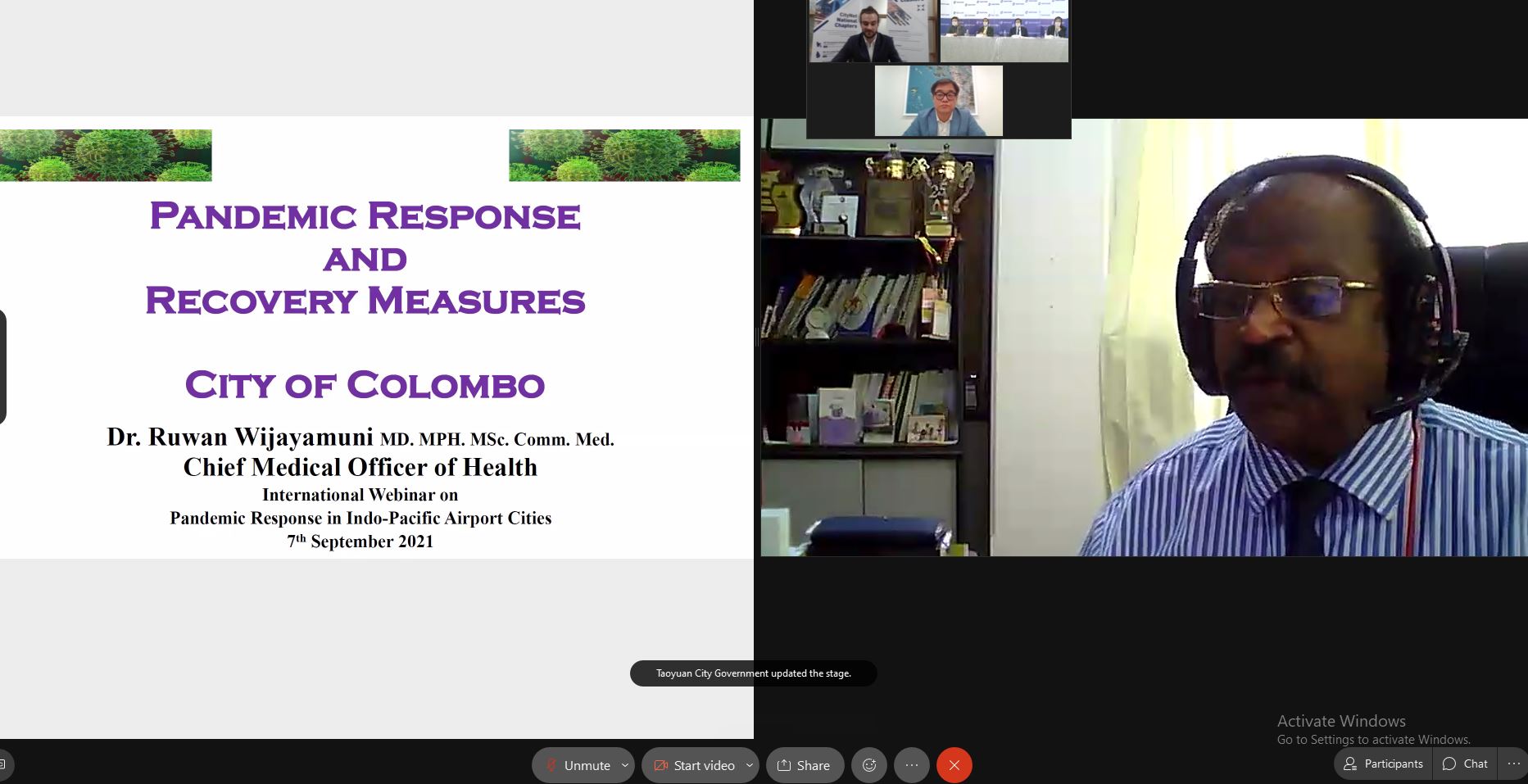Start video with the camera button

point(692,765)
